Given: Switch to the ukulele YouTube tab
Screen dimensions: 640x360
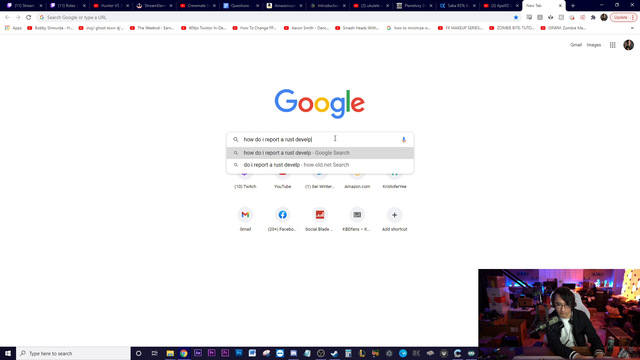Looking at the screenshot, I should (371, 6).
